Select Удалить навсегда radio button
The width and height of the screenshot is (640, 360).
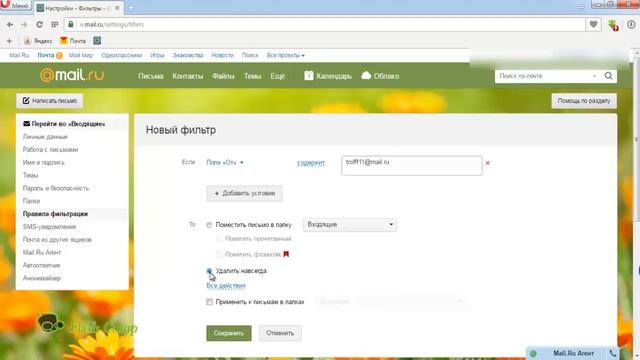[x=209, y=271]
